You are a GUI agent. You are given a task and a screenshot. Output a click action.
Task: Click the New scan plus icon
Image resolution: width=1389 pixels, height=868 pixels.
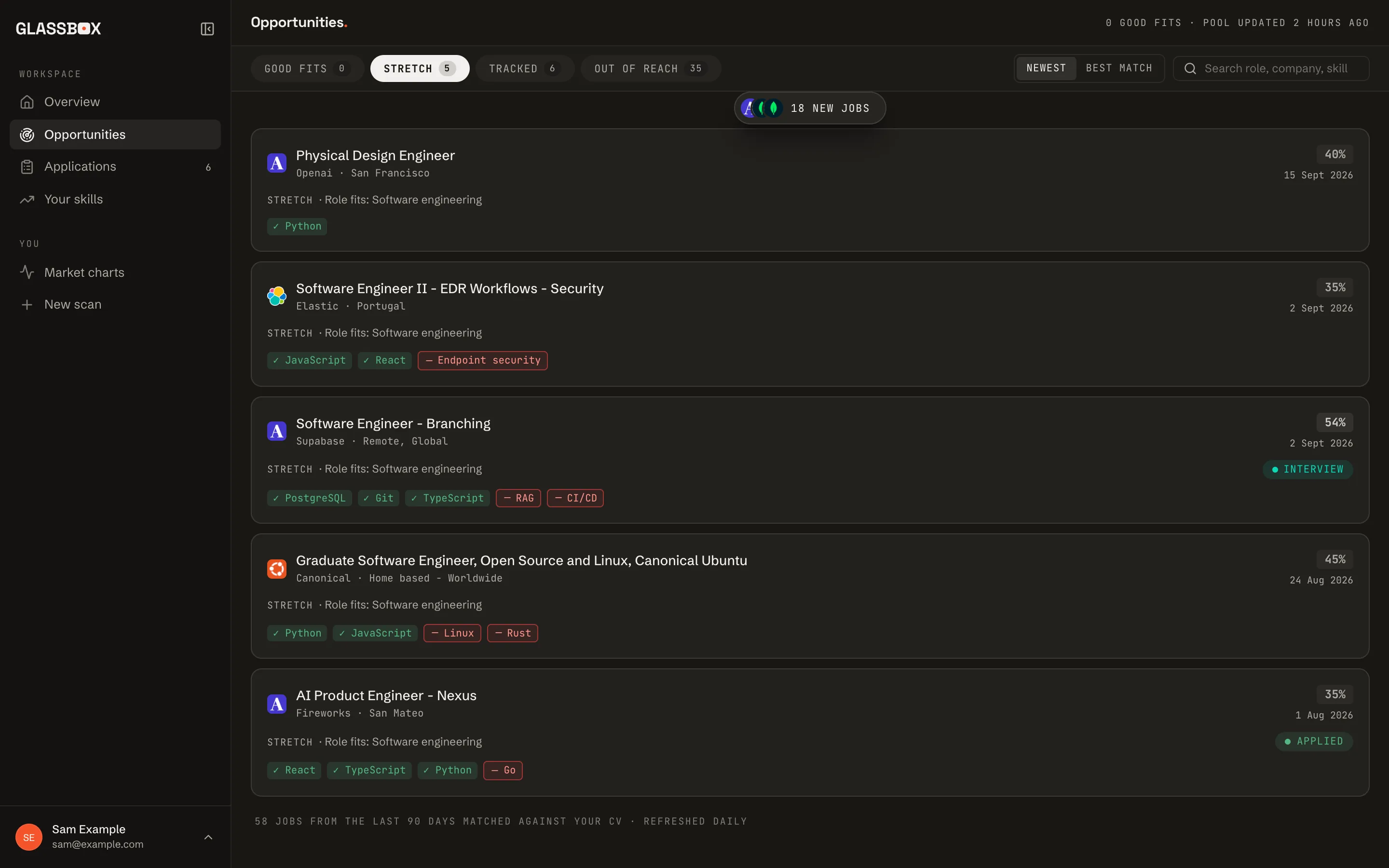(27, 304)
